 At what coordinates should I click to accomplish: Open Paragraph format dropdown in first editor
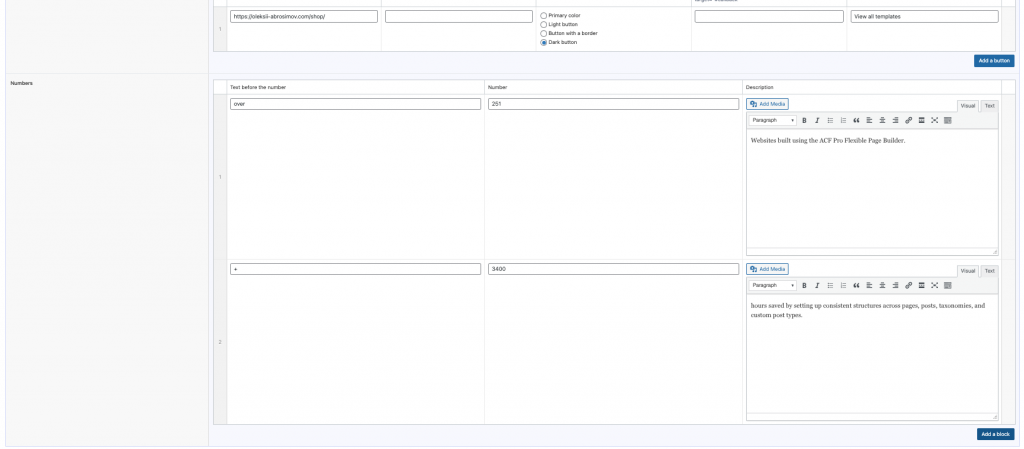(x=773, y=121)
